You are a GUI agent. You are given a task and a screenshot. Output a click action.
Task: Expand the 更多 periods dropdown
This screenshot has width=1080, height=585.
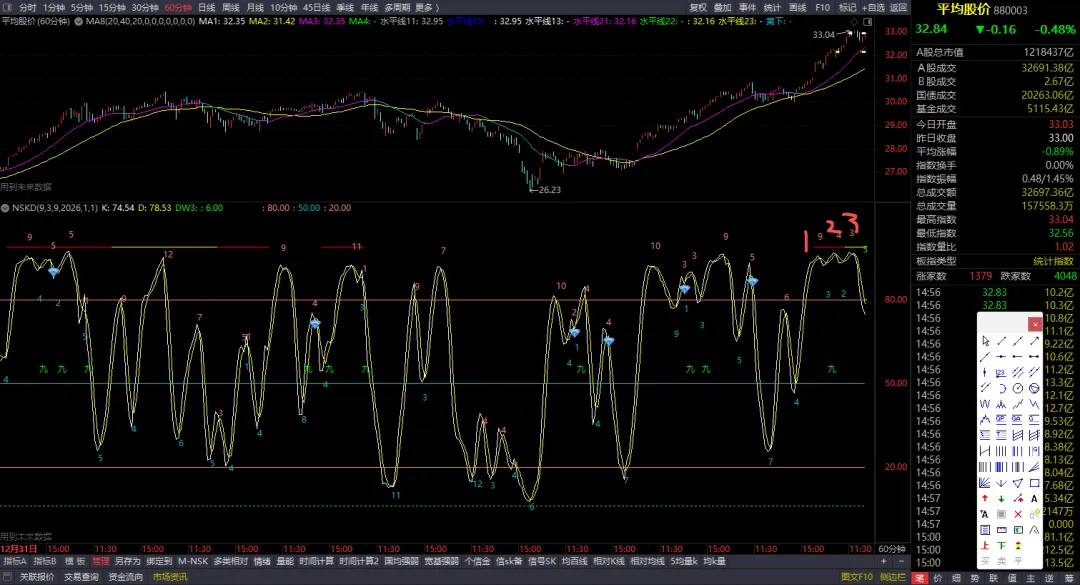coord(426,8)
